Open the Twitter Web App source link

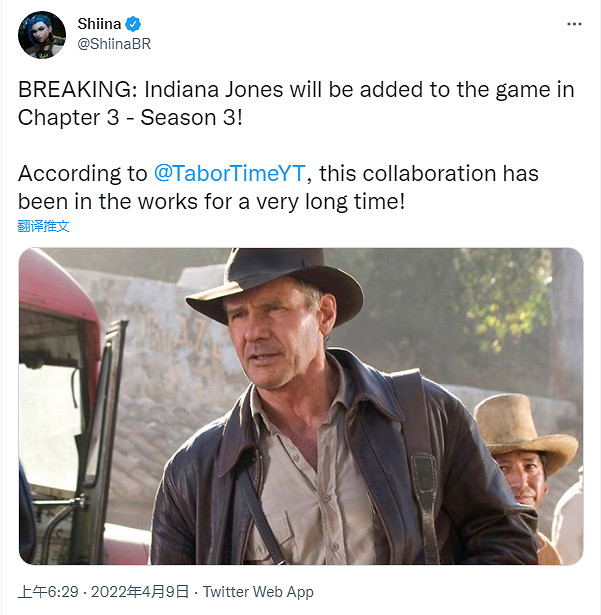click(258, 592)
